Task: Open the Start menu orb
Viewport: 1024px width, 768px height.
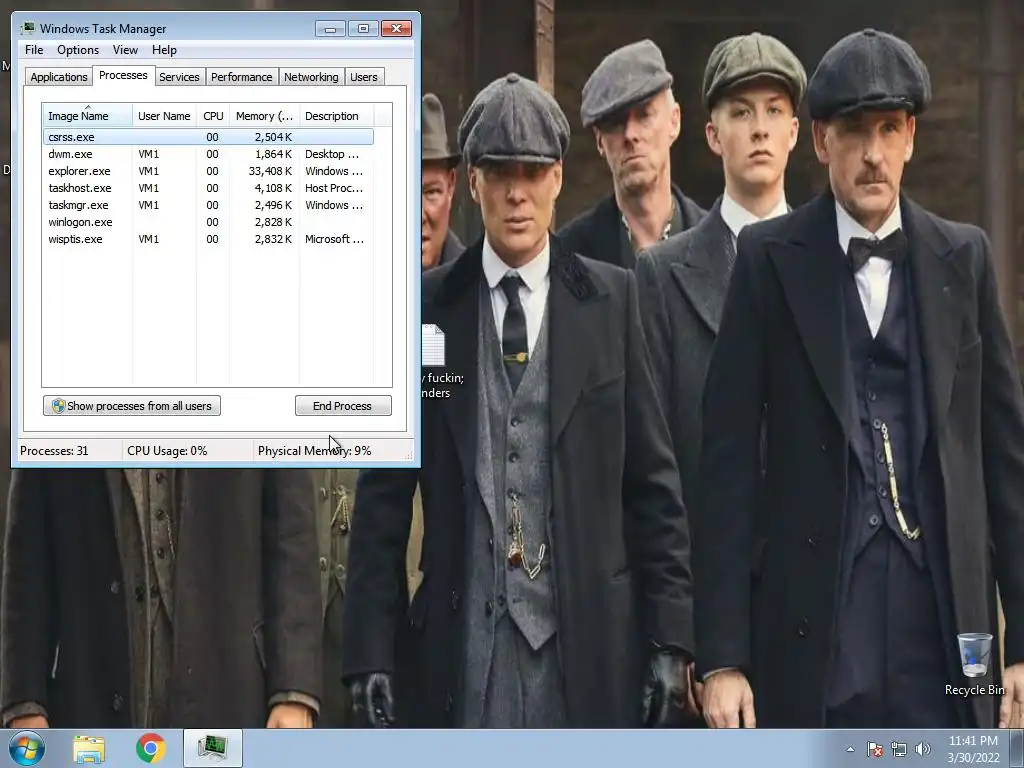Action: 27,748
